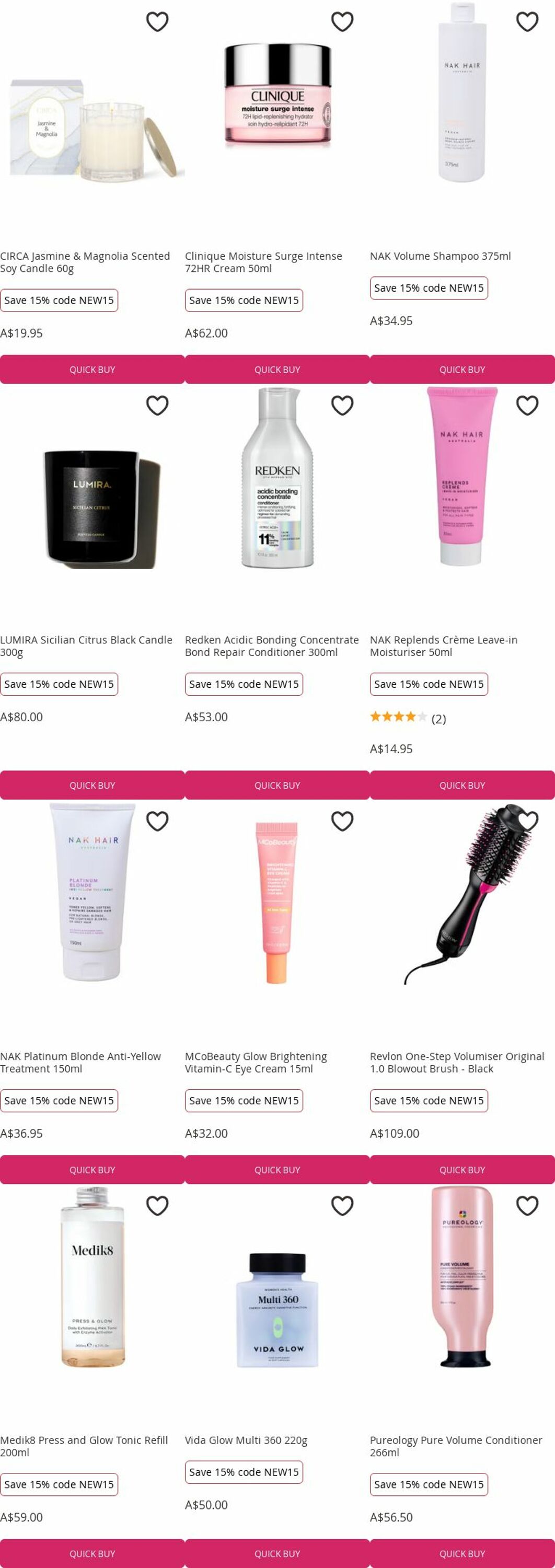Heart the Redken Acidic Bonding conditioner
Viewport: 555px width, 1568px height.
click(342, 406)
